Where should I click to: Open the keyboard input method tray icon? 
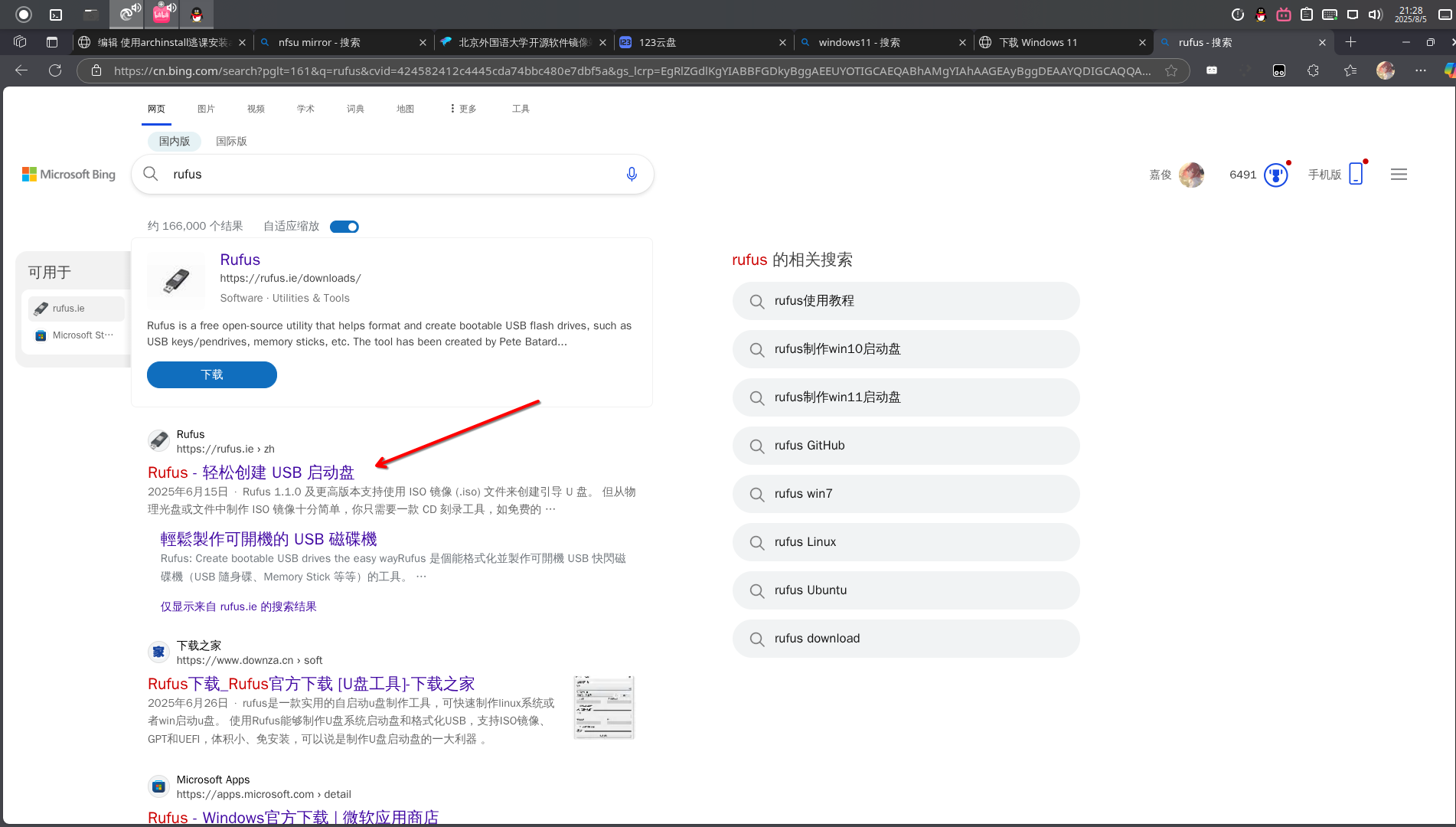point(1330,14)
